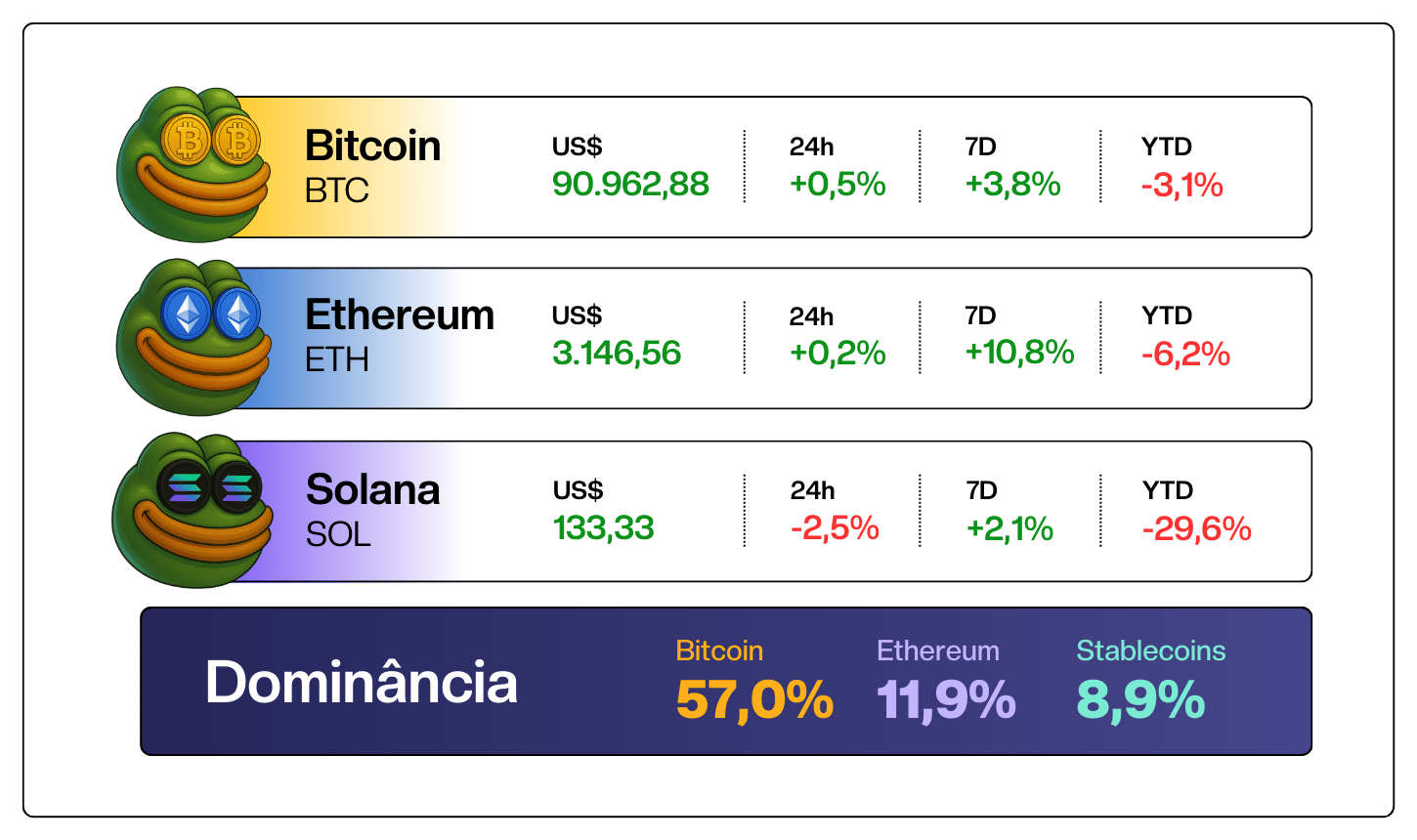The height and width of the screenshot is (840, 1417).
Task: Click the ETH ticker symbol
Action: (x=337, y=360)
